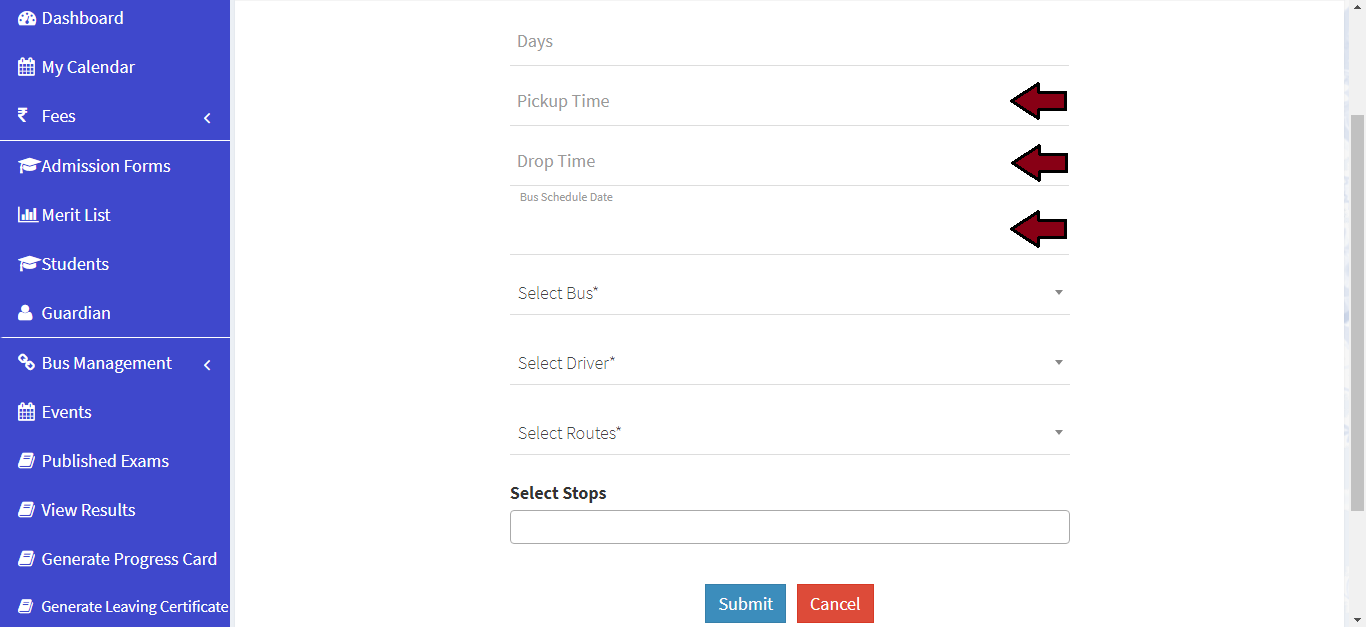Click the My Calendar icon
The width and height of the screenshot is (1366, 627).
click(x=27, y=67)
